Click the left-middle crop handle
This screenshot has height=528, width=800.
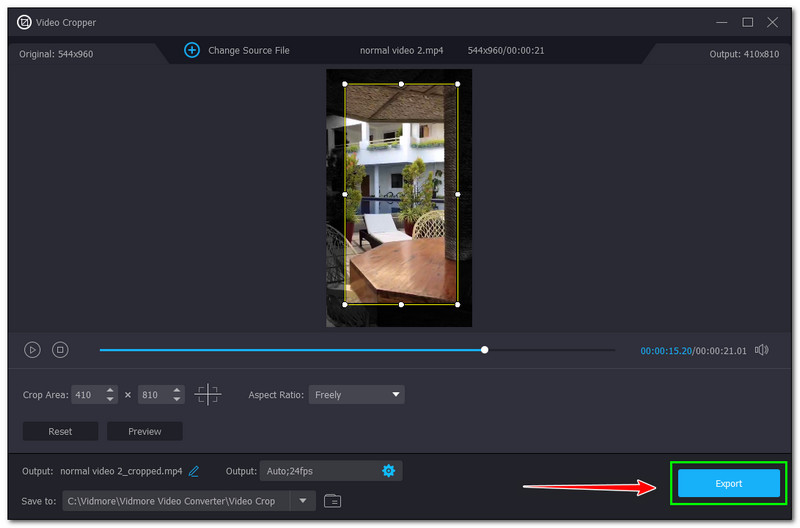pos(345,194)
